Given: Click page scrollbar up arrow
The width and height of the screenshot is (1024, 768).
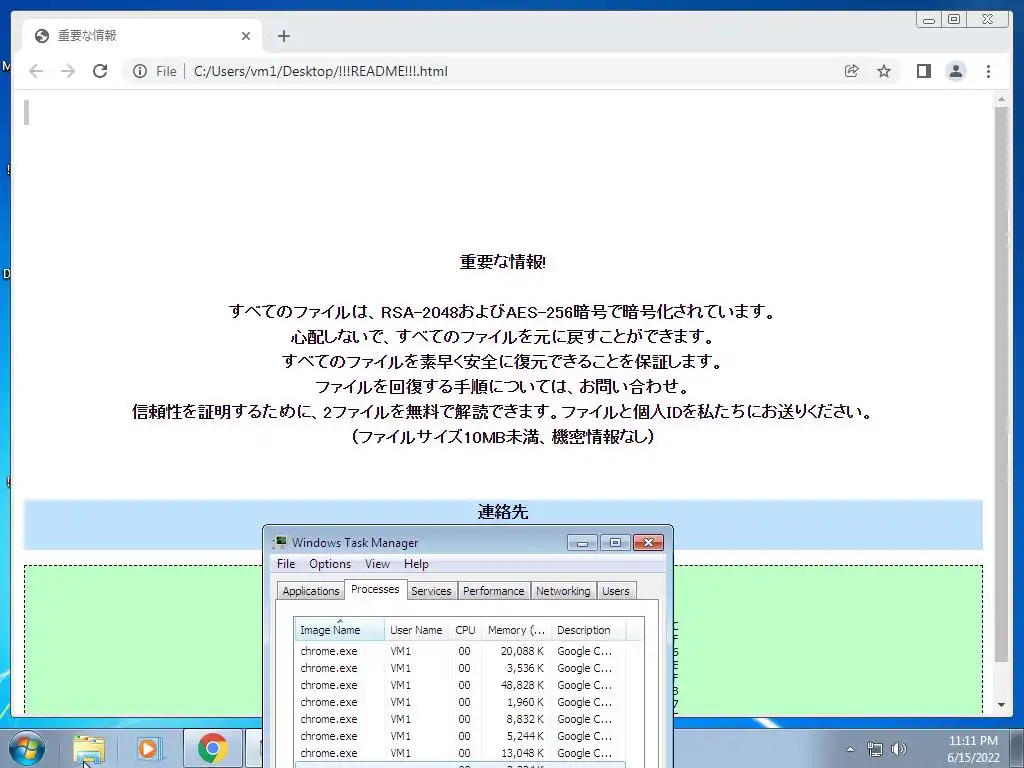Looking at the screenshot, I should click(x=1001, y=99).
